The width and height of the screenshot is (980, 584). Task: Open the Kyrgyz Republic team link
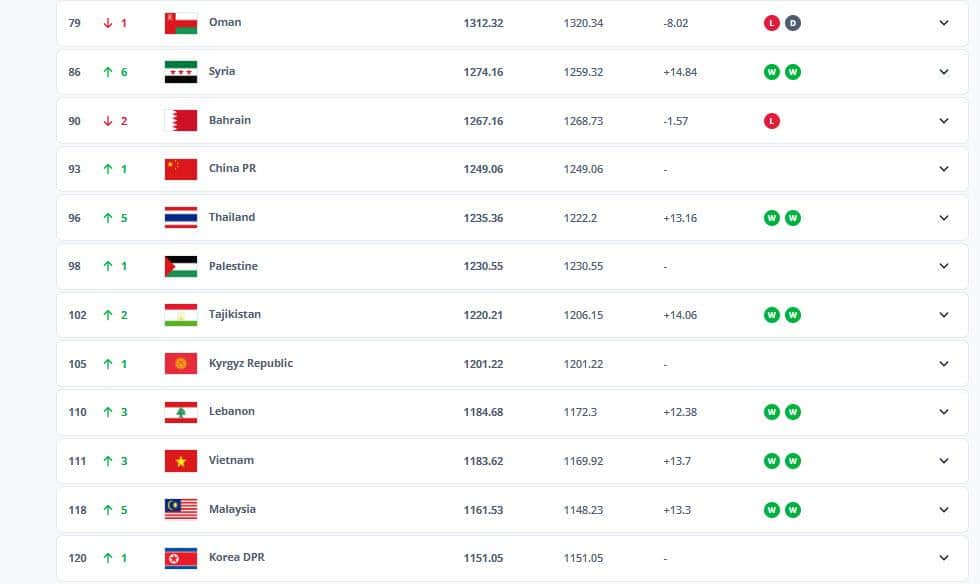[250, 363]
